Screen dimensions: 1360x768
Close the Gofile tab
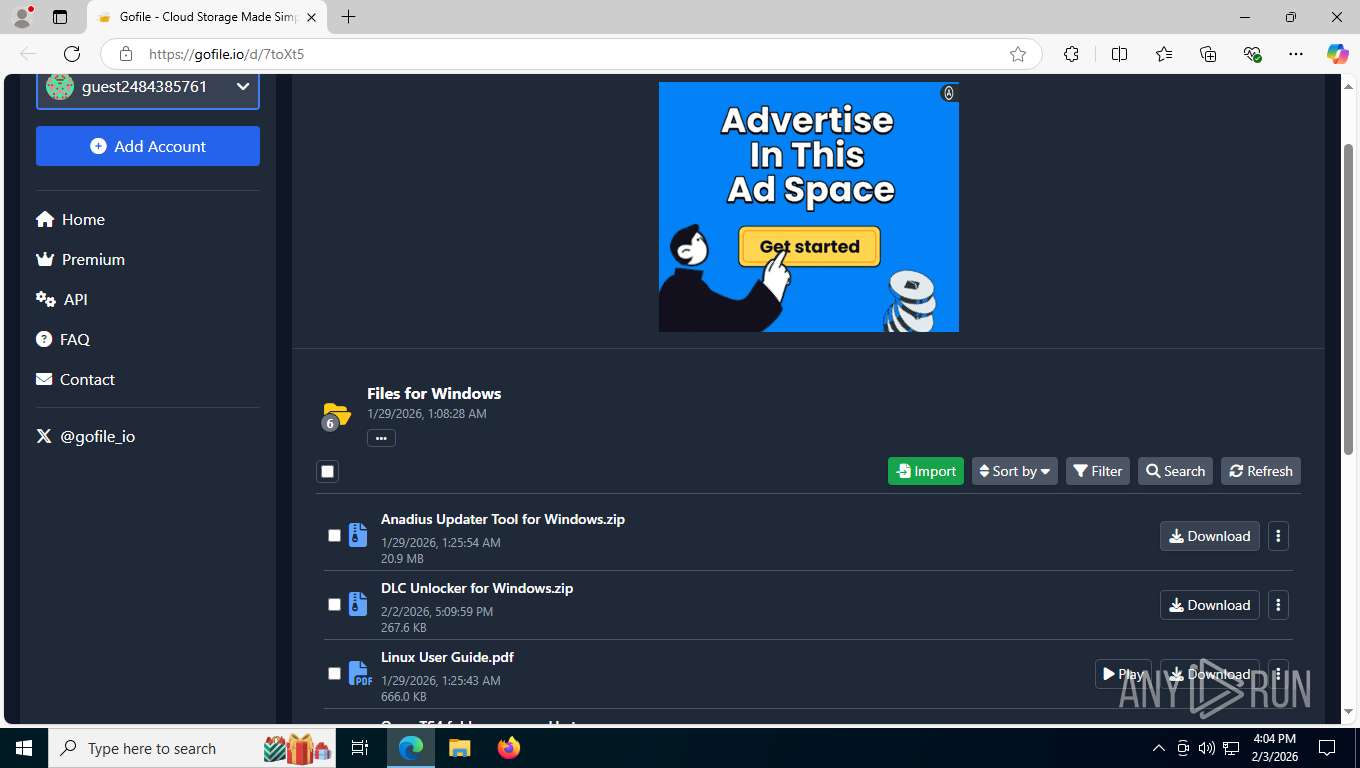[x=311, y=17]
